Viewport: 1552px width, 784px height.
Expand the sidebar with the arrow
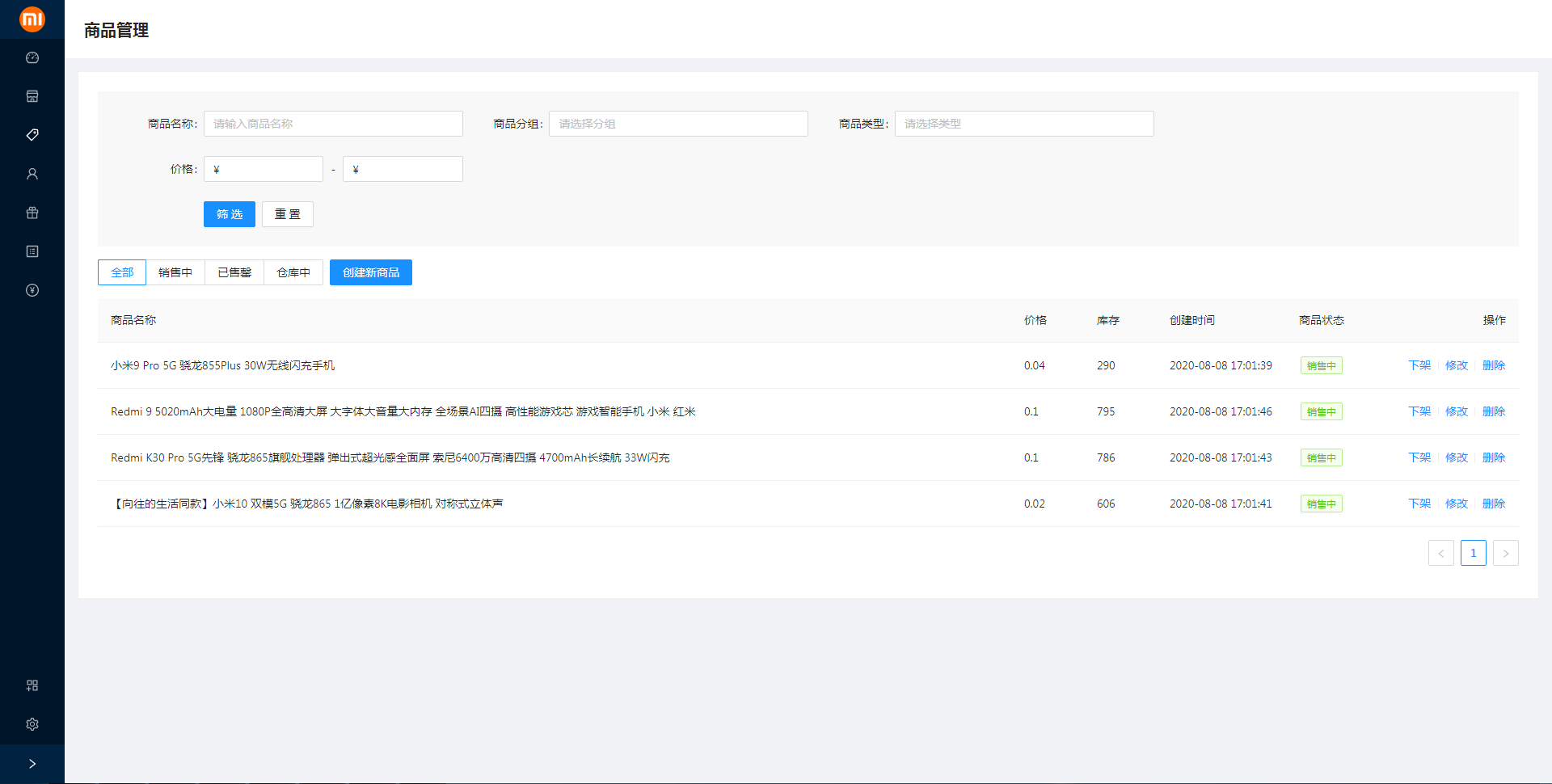[32, 764]
